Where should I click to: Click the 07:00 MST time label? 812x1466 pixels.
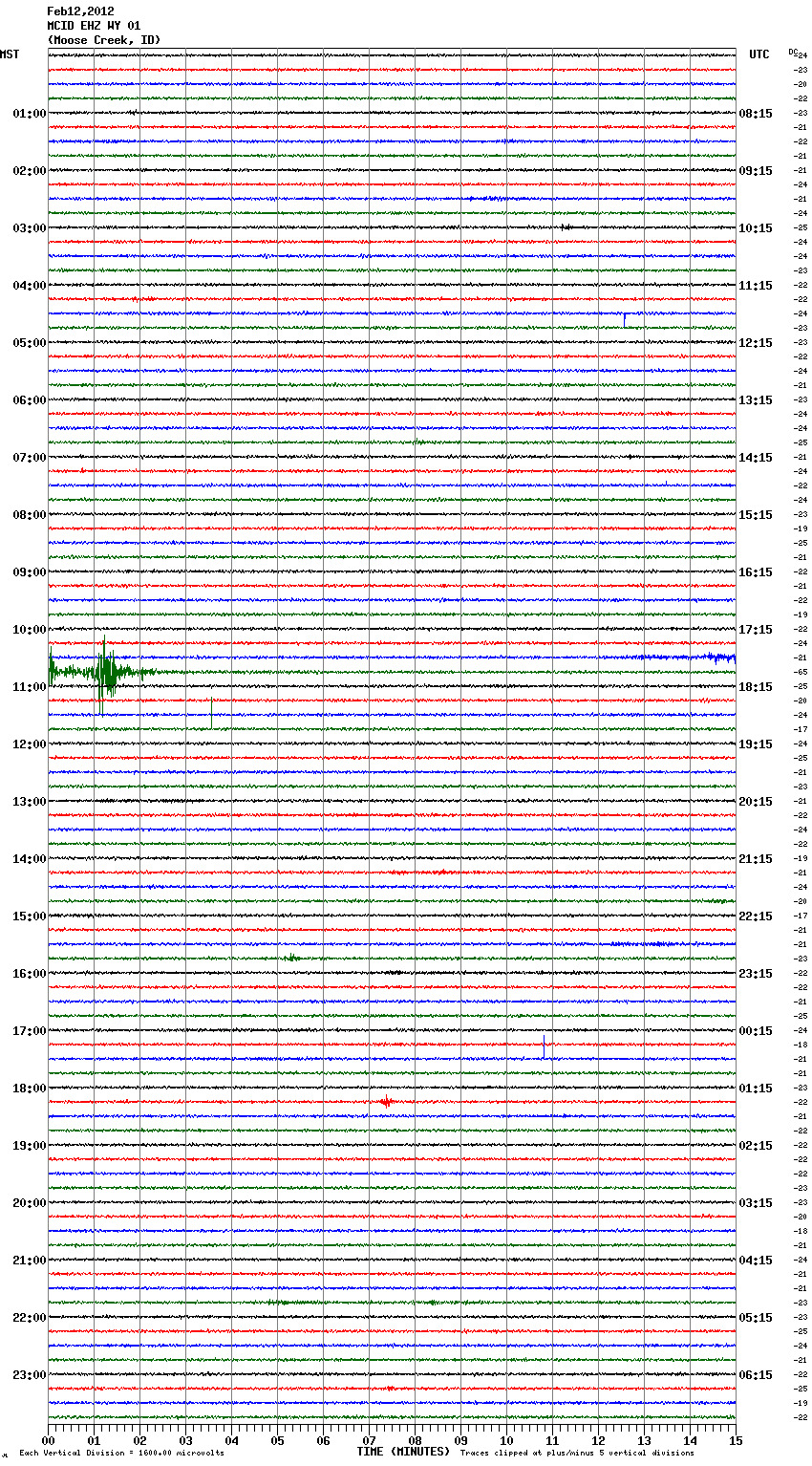coord(30,458)
